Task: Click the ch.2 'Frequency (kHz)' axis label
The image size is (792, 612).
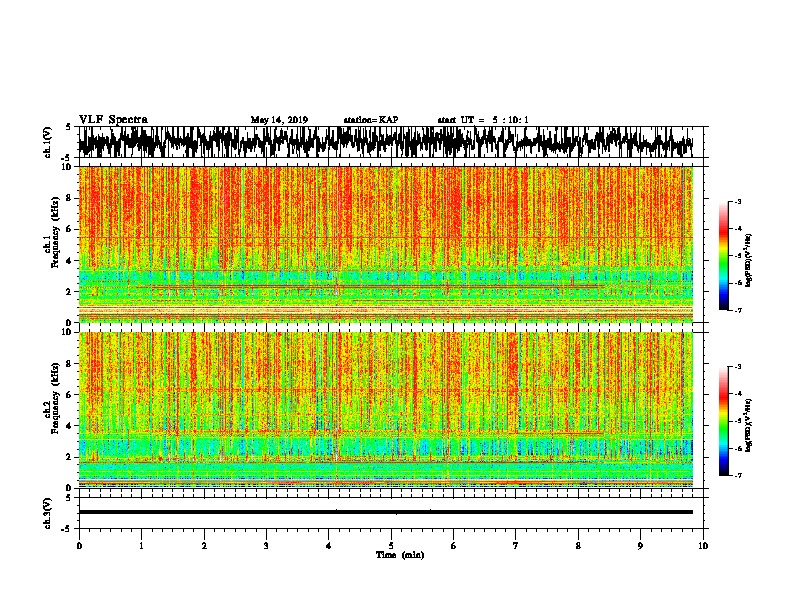Action: coord(55,398)
